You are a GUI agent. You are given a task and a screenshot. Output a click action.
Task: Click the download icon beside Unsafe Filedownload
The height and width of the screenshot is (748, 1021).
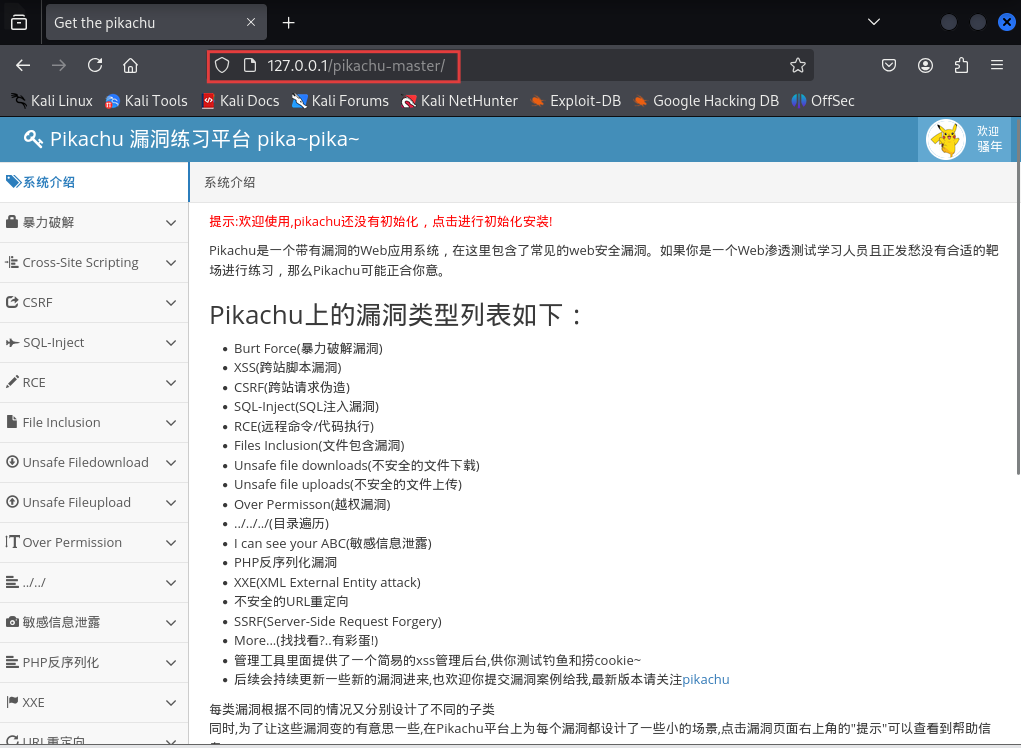pos(12,462)
